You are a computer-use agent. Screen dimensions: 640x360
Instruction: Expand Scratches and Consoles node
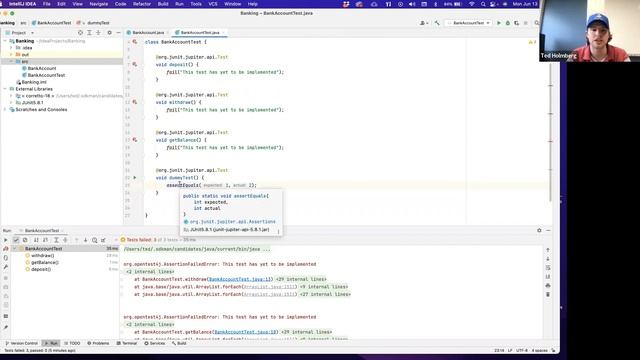click(x=5, y=109)
